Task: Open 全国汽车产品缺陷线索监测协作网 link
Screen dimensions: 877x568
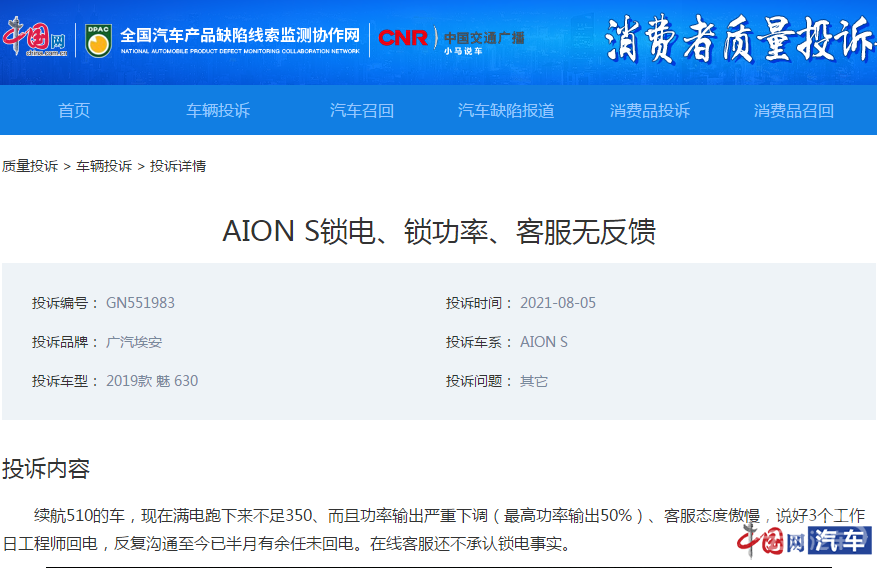Action: 240,40
